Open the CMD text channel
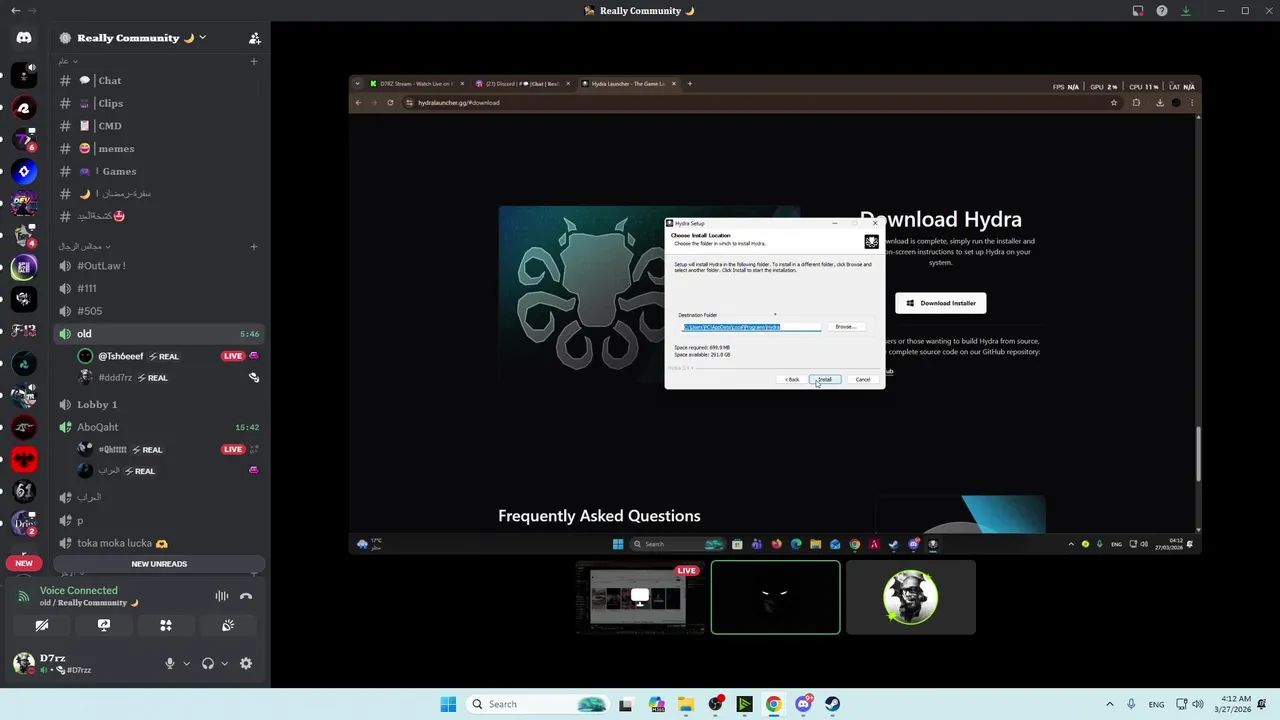1280x720 pixels. 160,126
